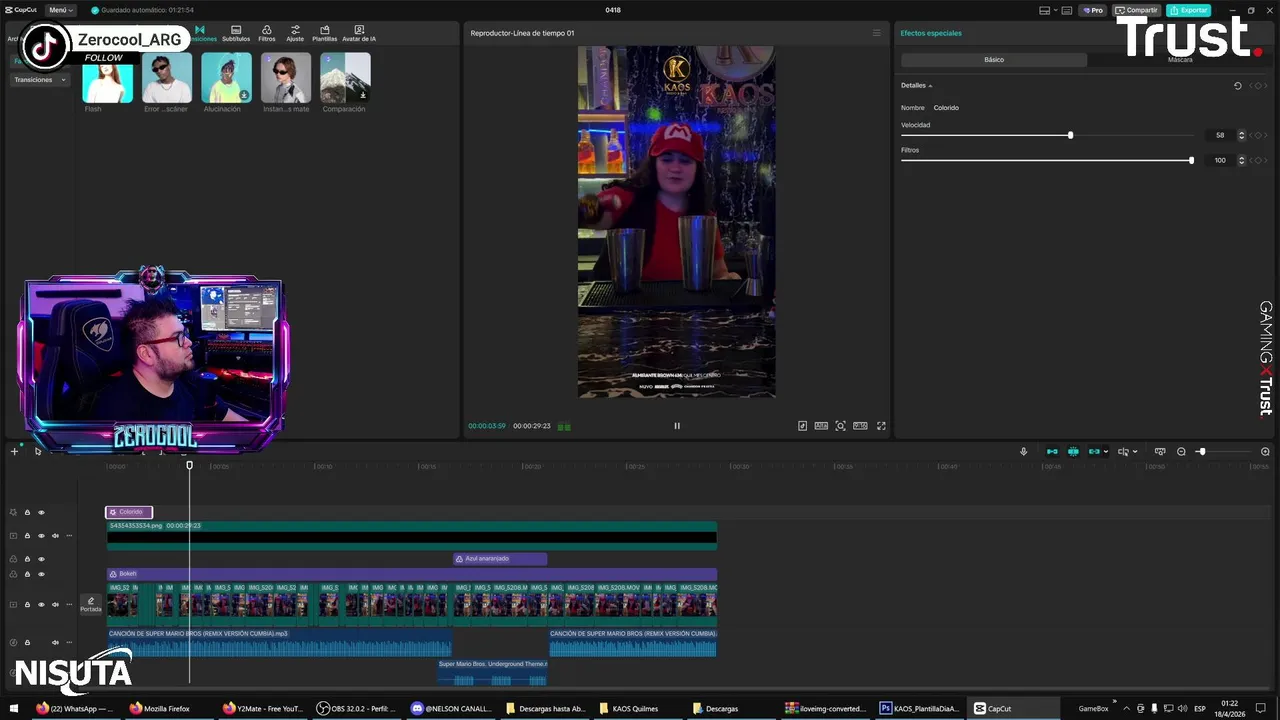Toggle auto snapping in timeline

(1073, 452)
